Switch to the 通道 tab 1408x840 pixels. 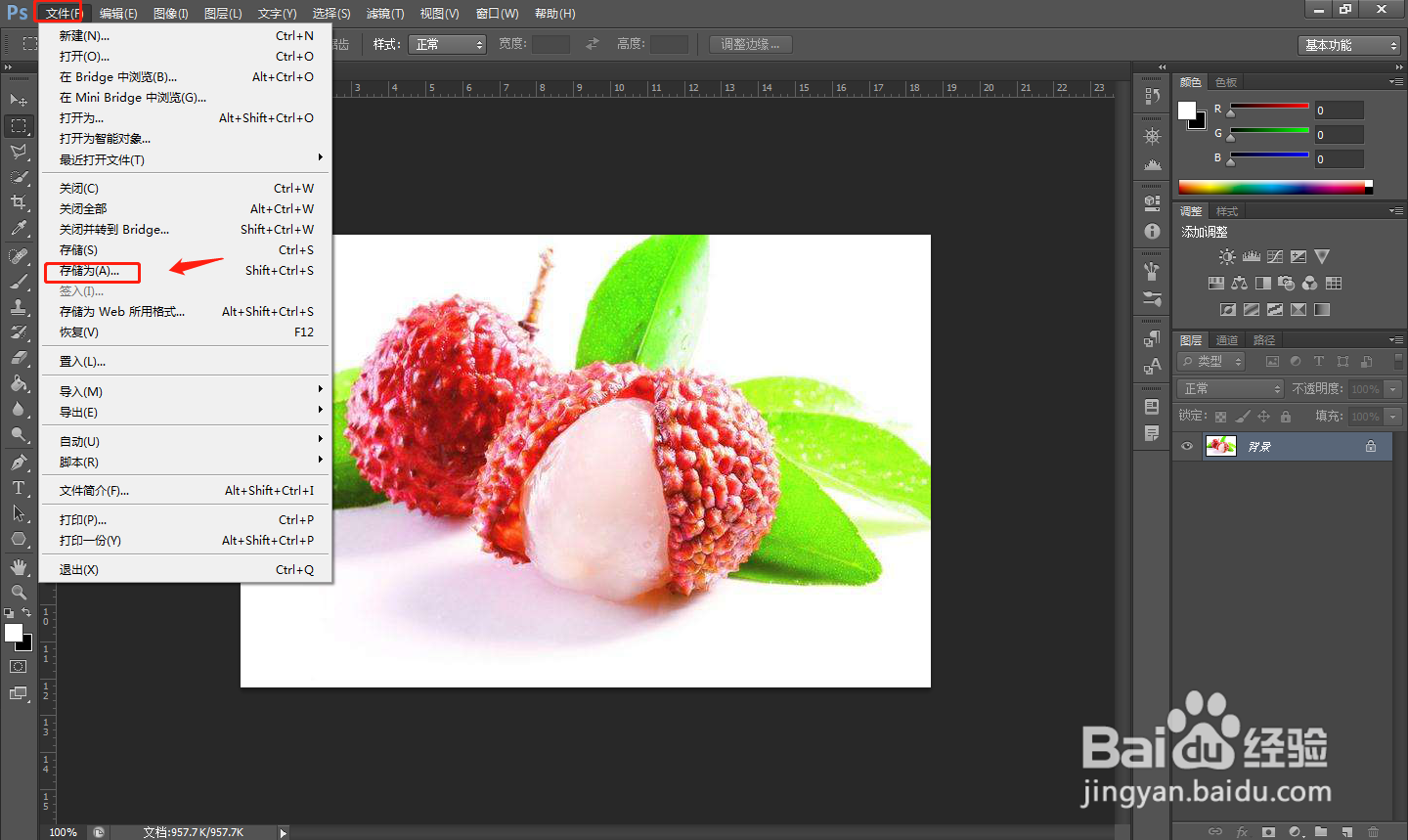coord(1227,339)
